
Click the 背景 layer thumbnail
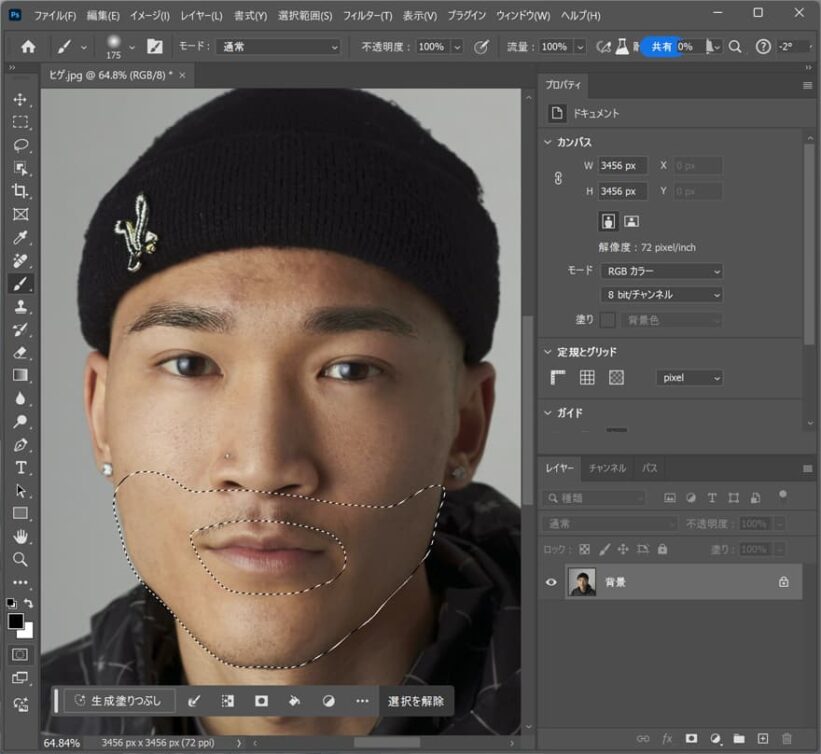click(583, 581)
